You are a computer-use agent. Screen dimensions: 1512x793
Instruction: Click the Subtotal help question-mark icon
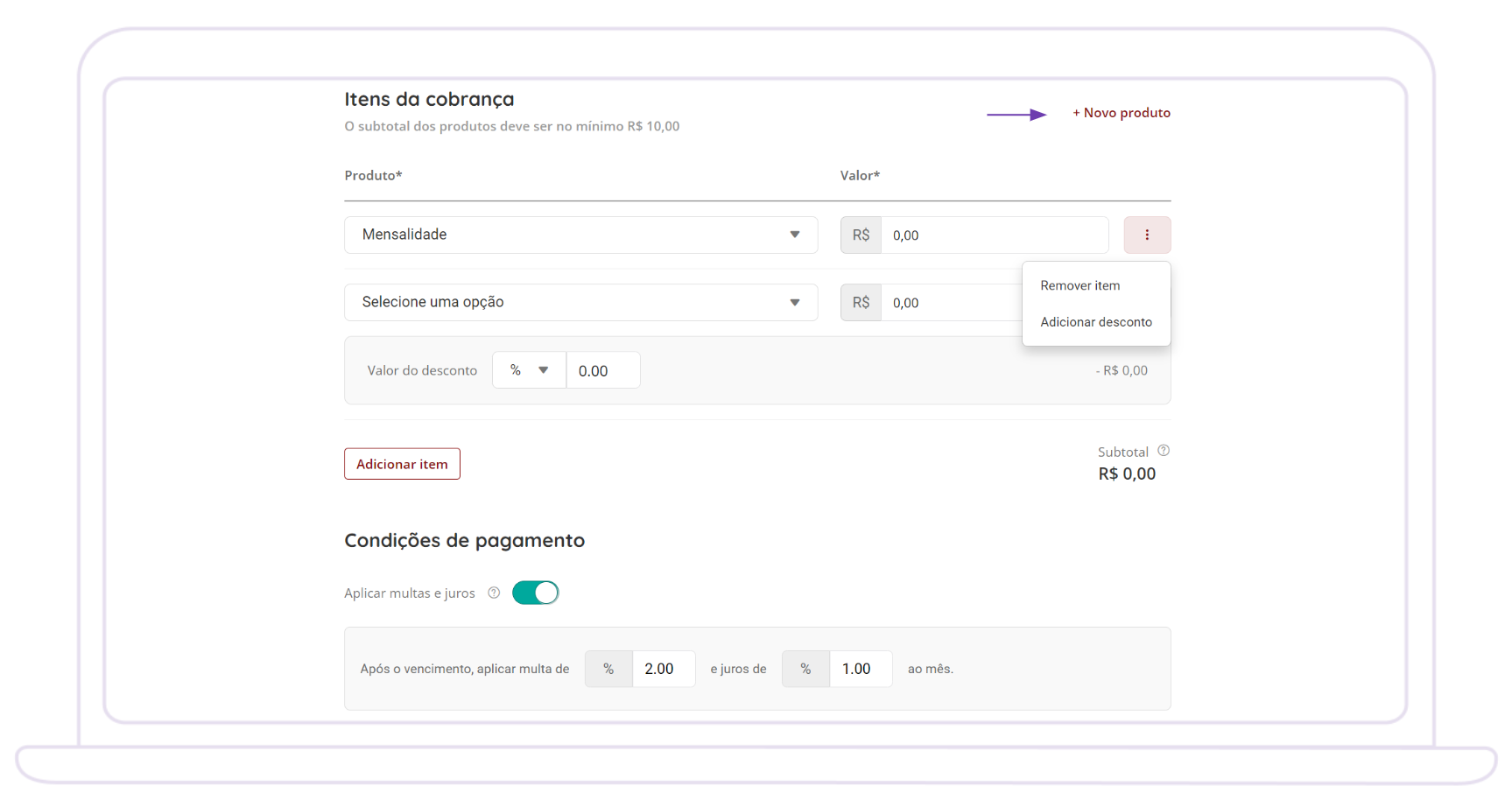(1164, 451)
